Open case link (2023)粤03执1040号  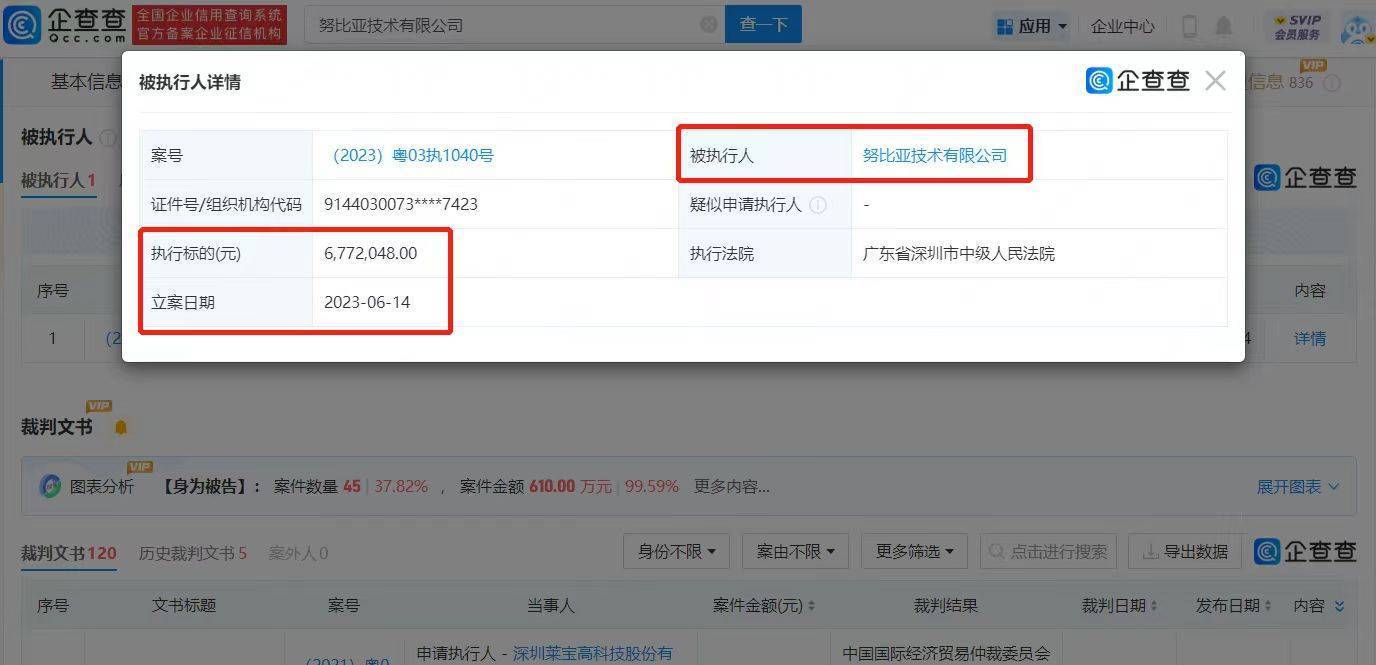pyautogui.click(x=412, y=156)
